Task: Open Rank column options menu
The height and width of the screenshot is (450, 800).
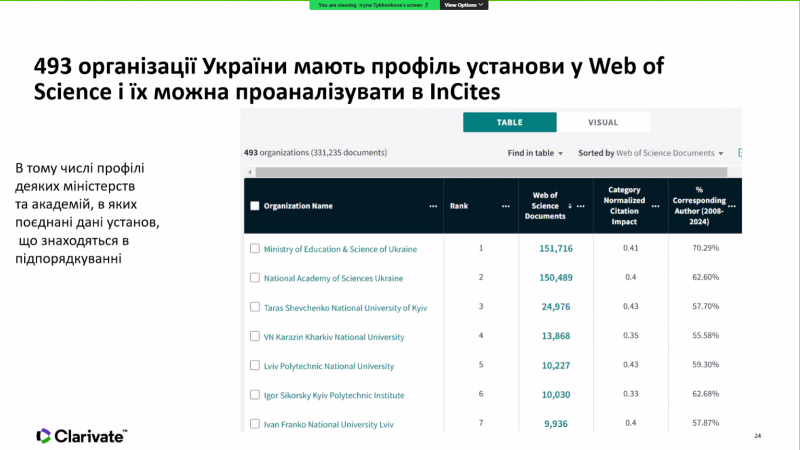Action: 506,206
